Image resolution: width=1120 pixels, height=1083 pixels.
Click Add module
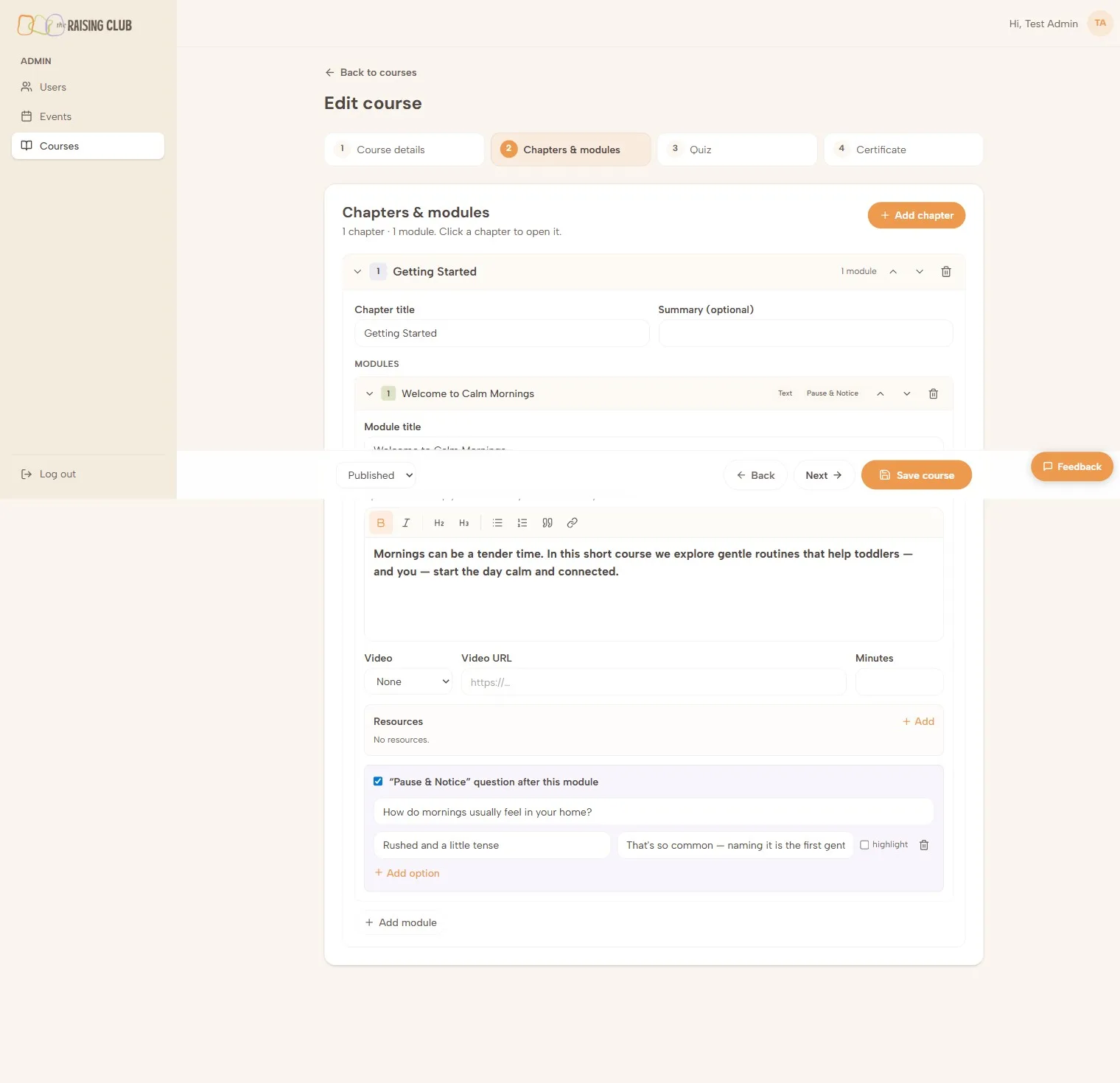coord(401,922)
